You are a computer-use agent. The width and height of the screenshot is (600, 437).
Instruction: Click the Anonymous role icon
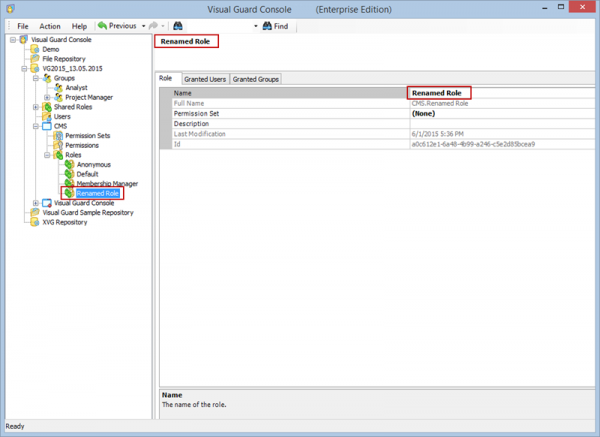pyautogui.click(x=69, y=165)
